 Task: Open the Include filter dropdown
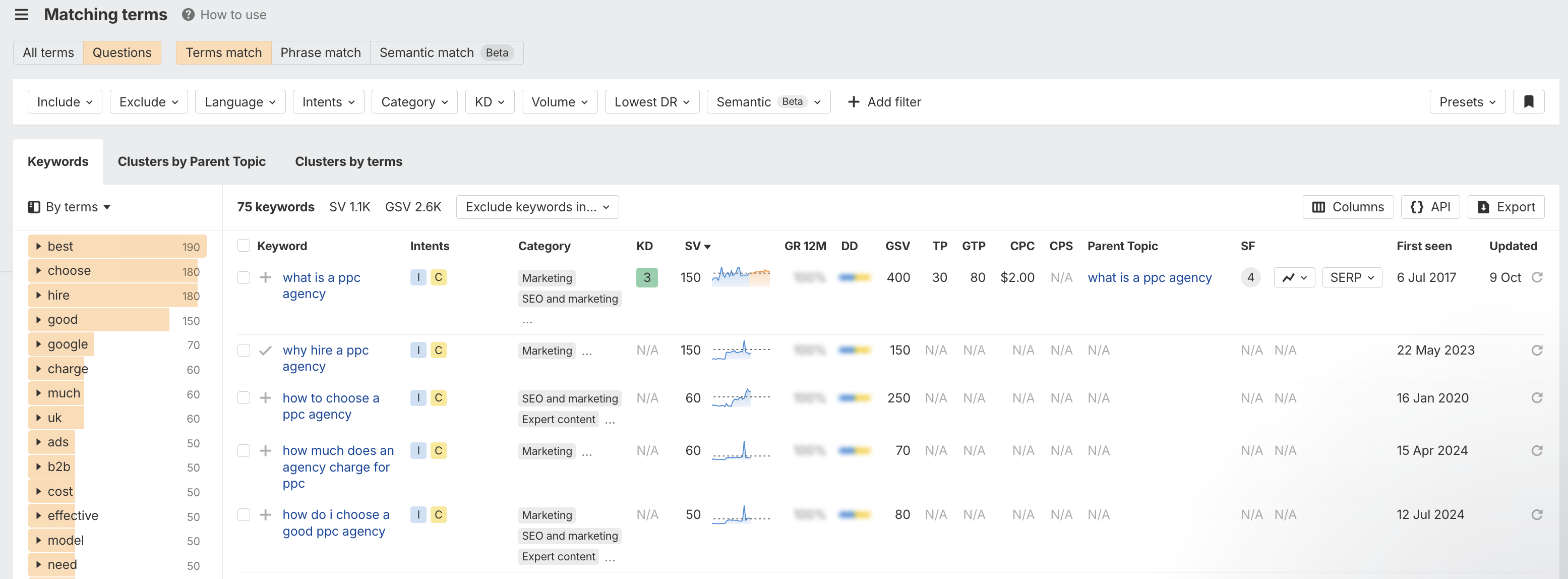65,102
